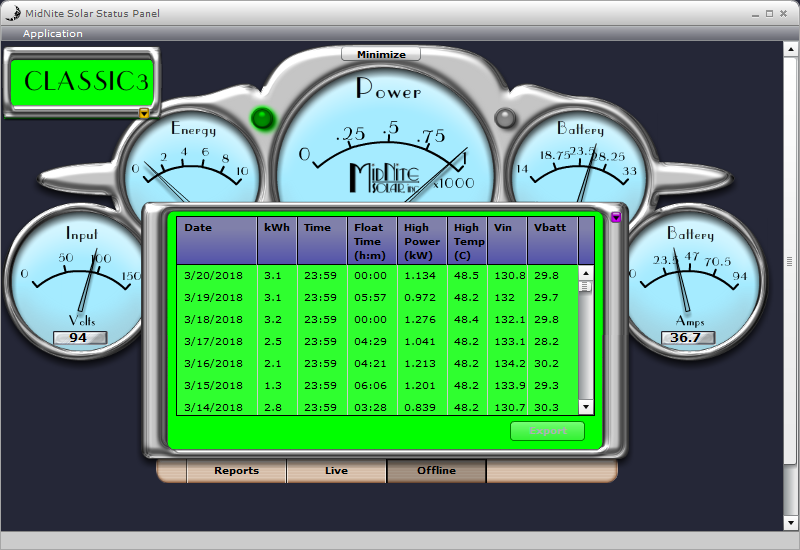Click Vin value 134.2
800x550 pixels.
(x=510, y=363)
